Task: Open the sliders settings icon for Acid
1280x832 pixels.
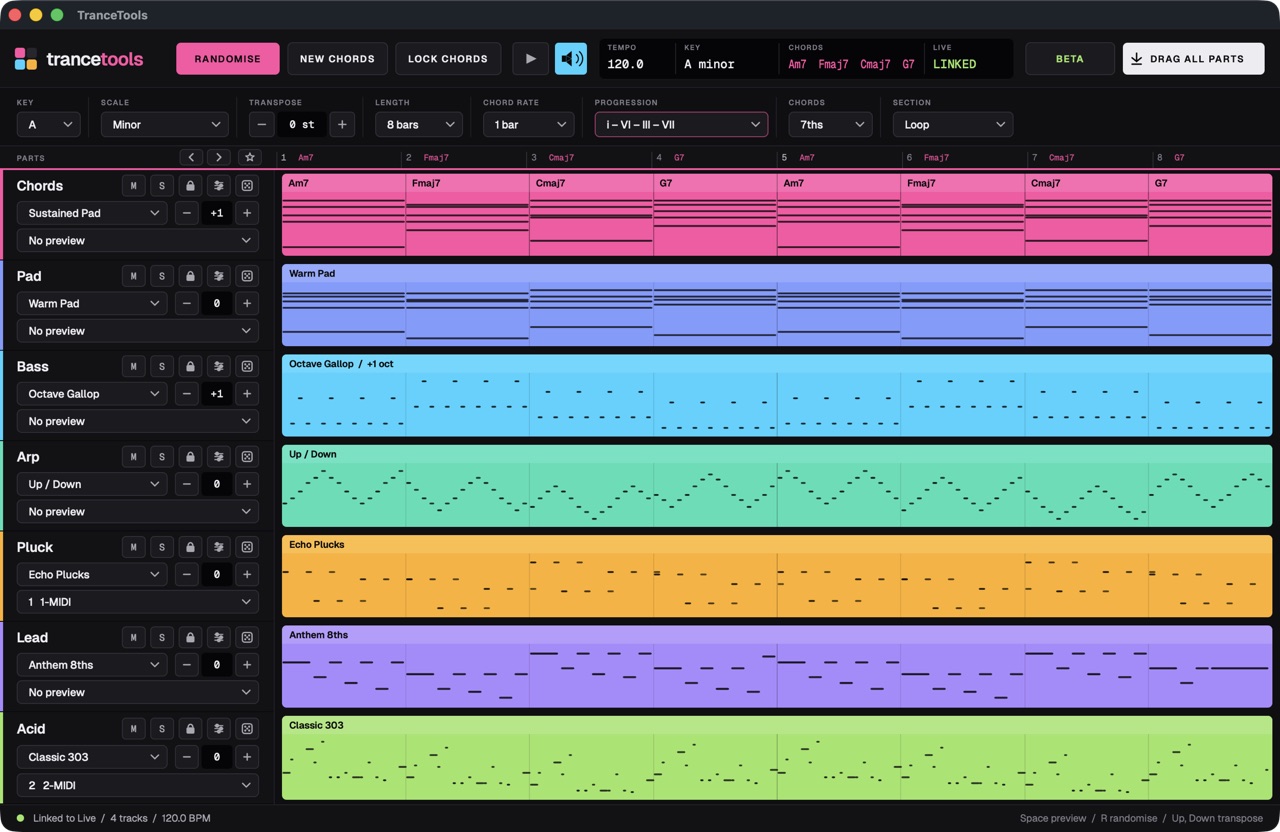Action: [219, 729]
